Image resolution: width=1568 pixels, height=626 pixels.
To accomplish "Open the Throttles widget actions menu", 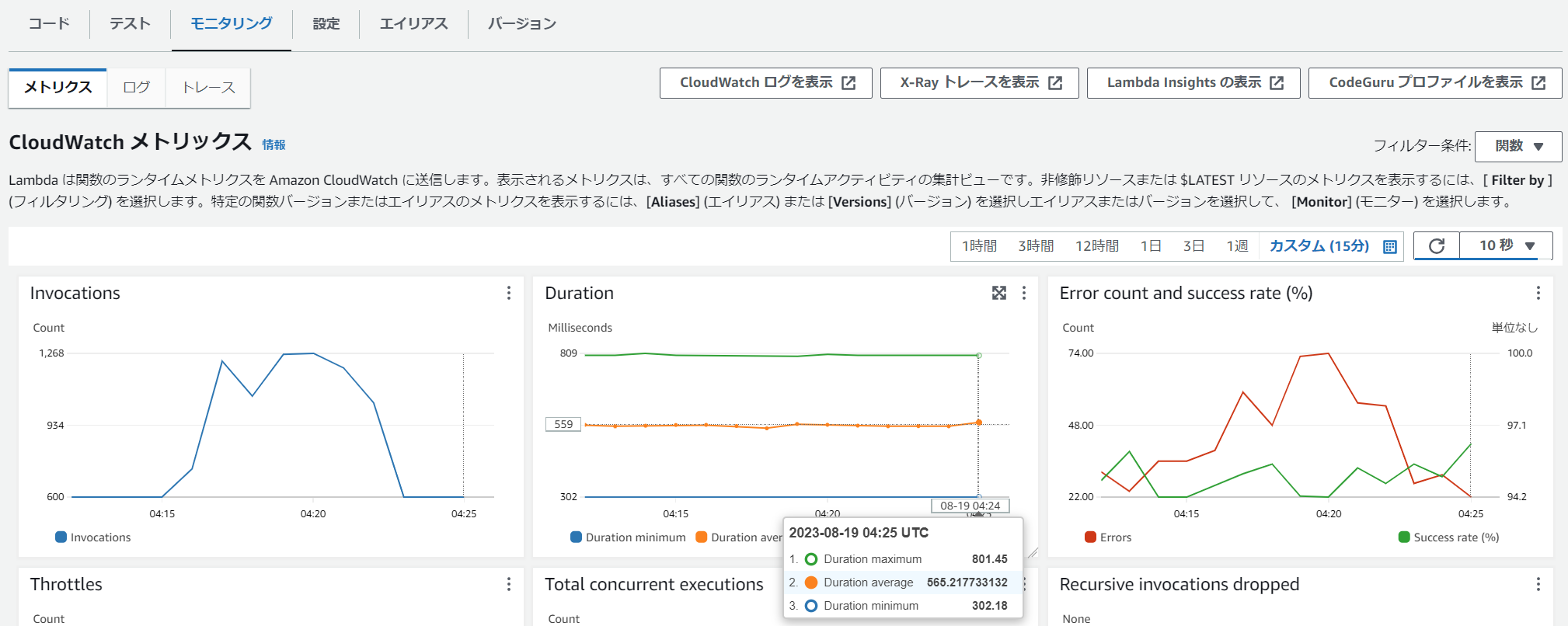I will pos(509,584).
